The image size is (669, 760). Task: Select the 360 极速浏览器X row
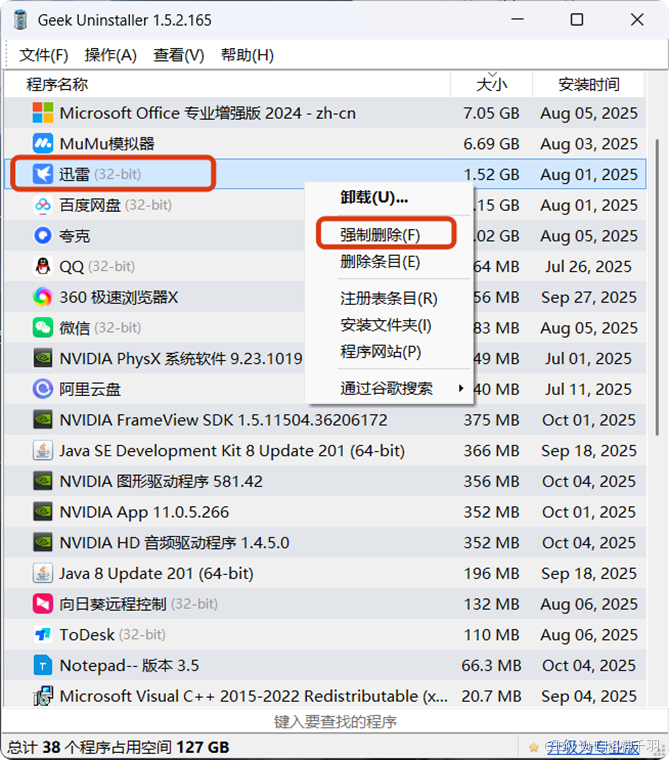click(x=325, y=297)
